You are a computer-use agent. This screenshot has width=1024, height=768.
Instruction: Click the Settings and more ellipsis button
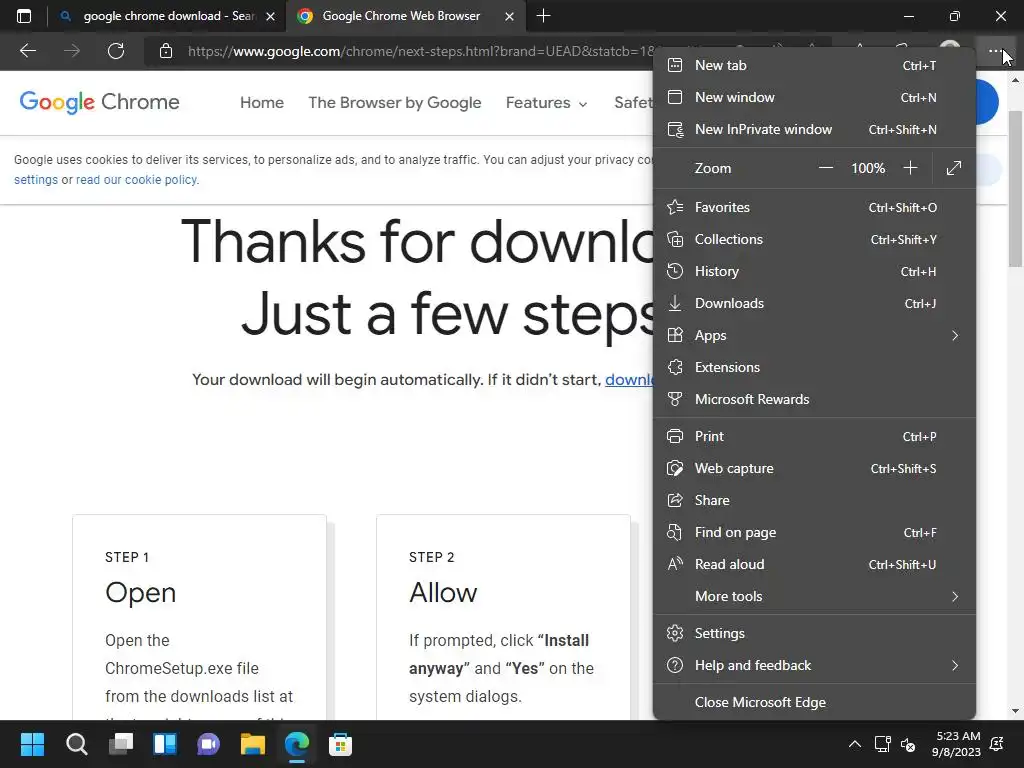[995, 51]
